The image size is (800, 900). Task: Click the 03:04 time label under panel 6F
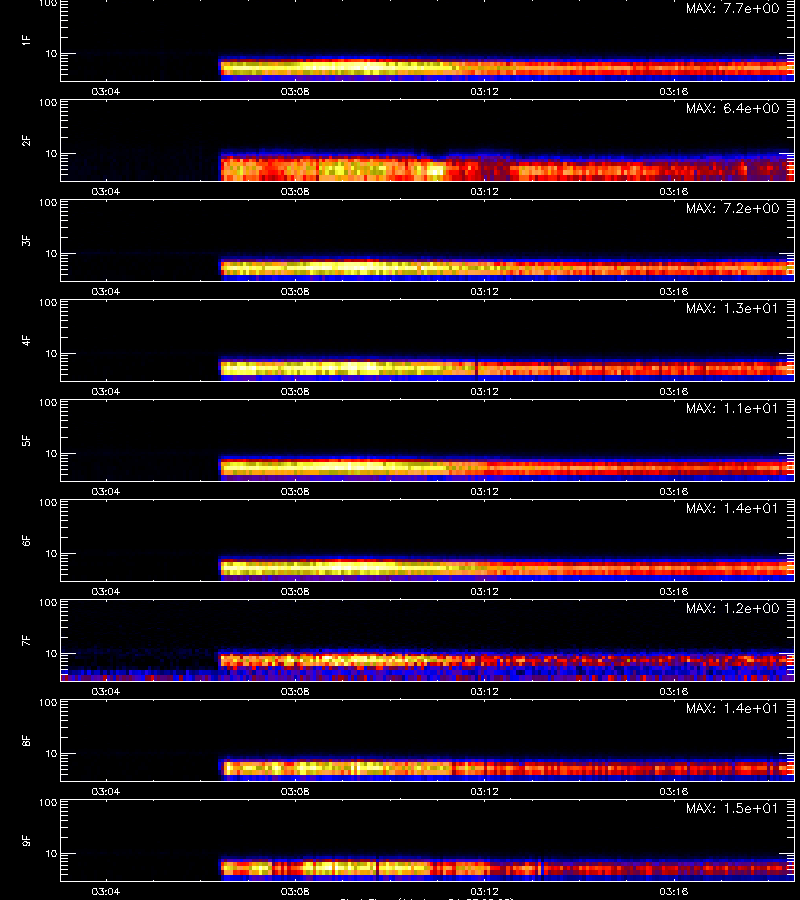click(106, 591)
